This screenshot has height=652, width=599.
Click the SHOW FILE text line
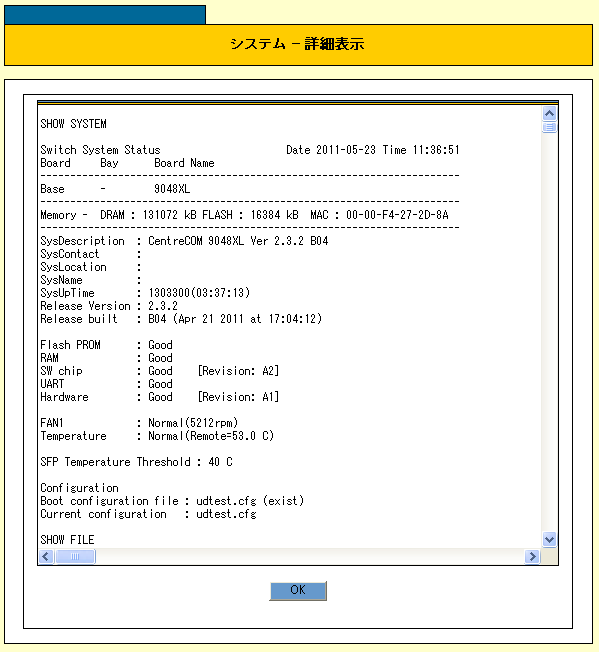67,540
